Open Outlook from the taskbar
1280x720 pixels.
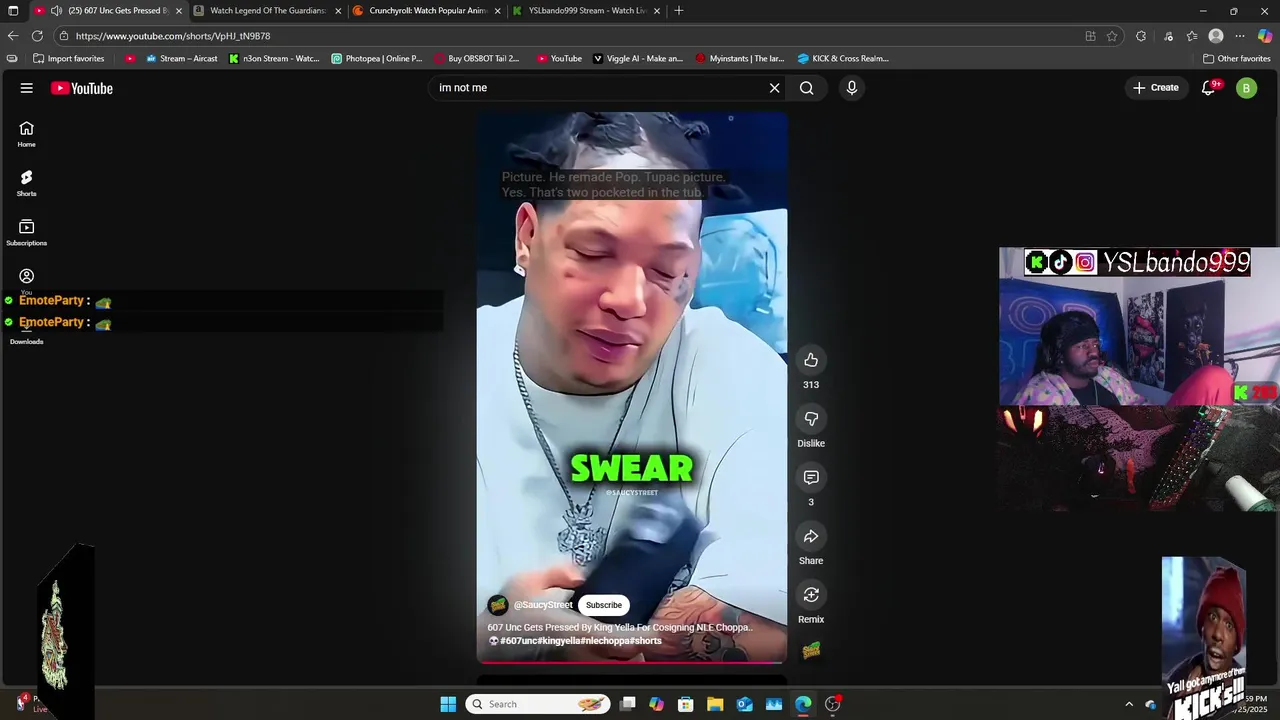(745, 704)
